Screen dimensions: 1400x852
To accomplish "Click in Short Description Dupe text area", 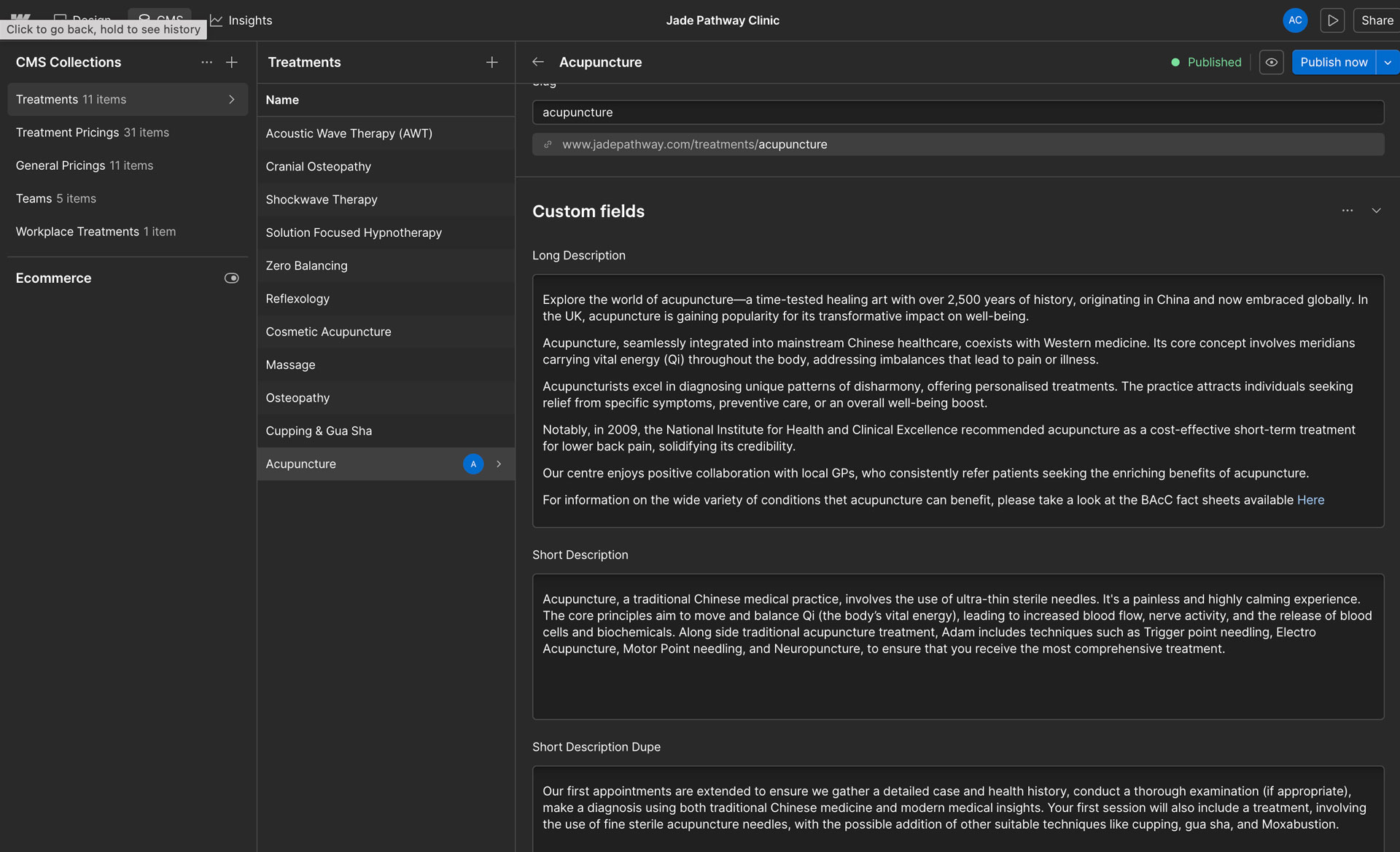I will [x=958, y=809].
